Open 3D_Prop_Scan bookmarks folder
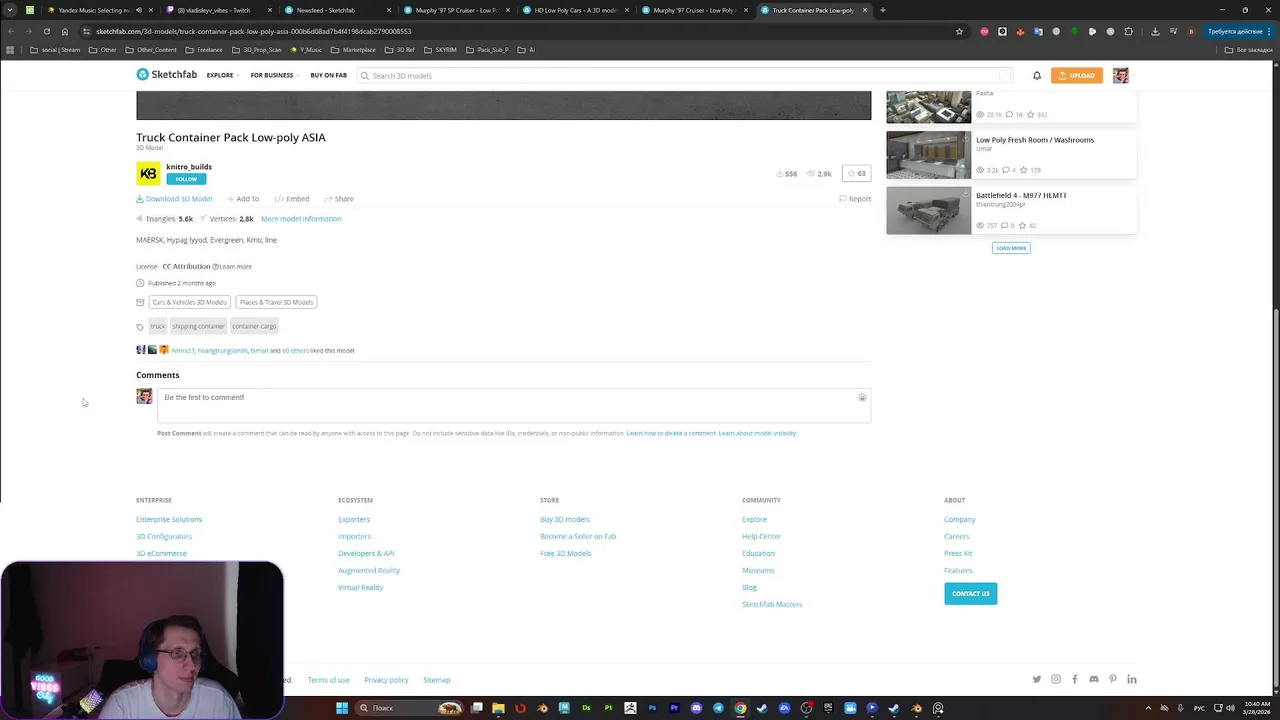Screen dimensions: 1280x720 [256, 50]
